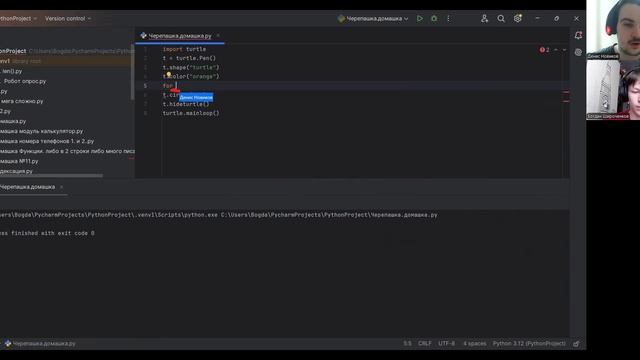640x360 pixels.
Task: Jump to next highlighted error arrow
Action: 564,50
